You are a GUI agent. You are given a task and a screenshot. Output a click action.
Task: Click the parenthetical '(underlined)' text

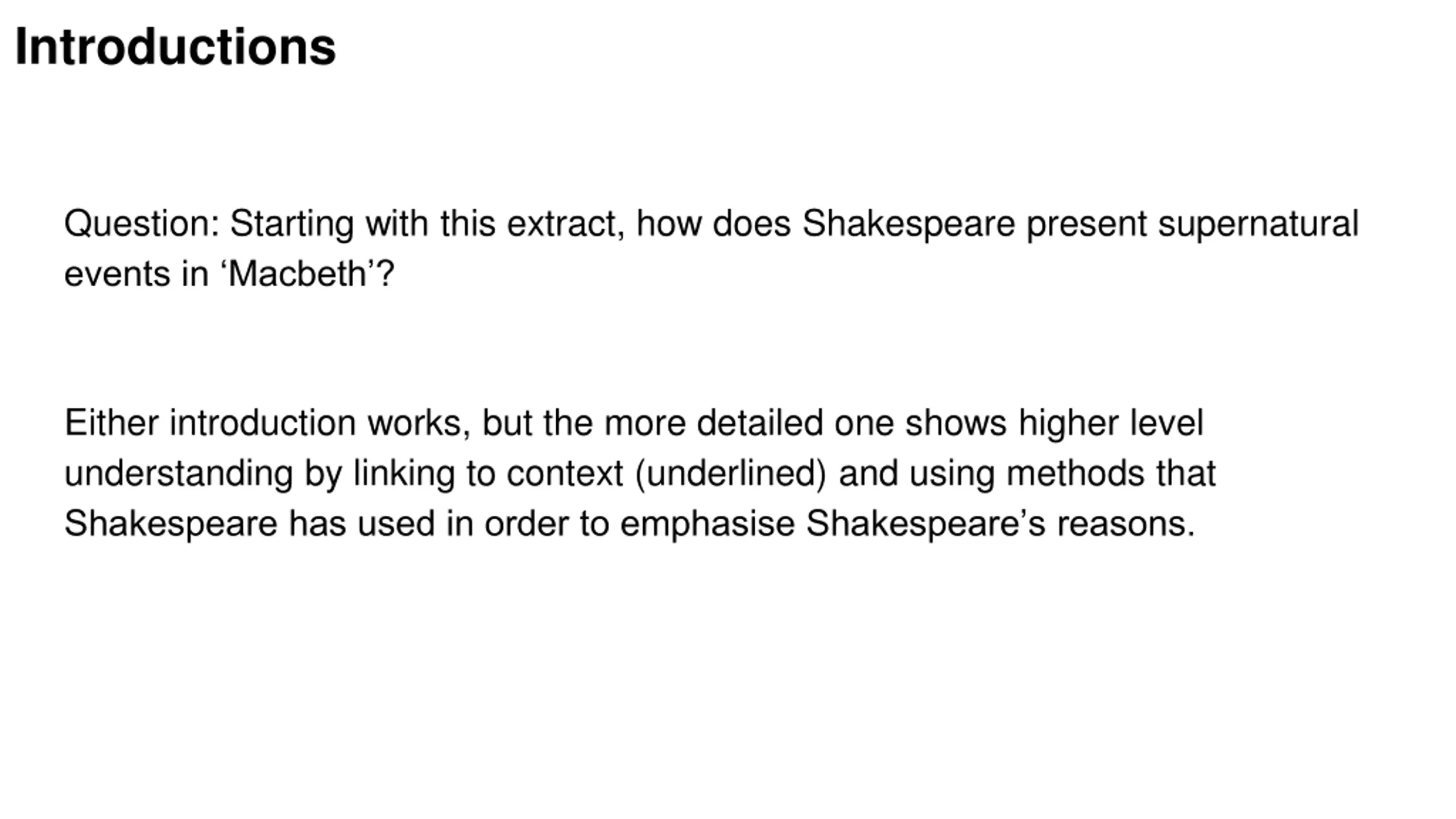coord(731,474)
